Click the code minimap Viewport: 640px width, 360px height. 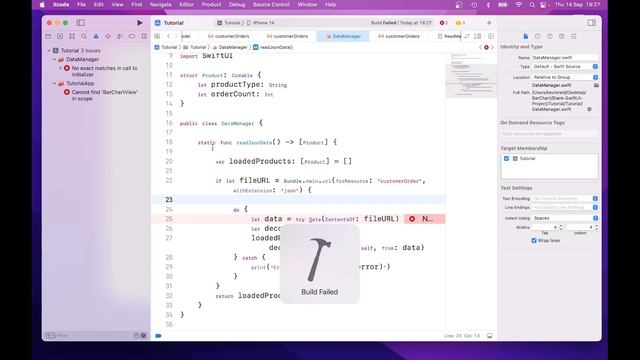[471, 76]
